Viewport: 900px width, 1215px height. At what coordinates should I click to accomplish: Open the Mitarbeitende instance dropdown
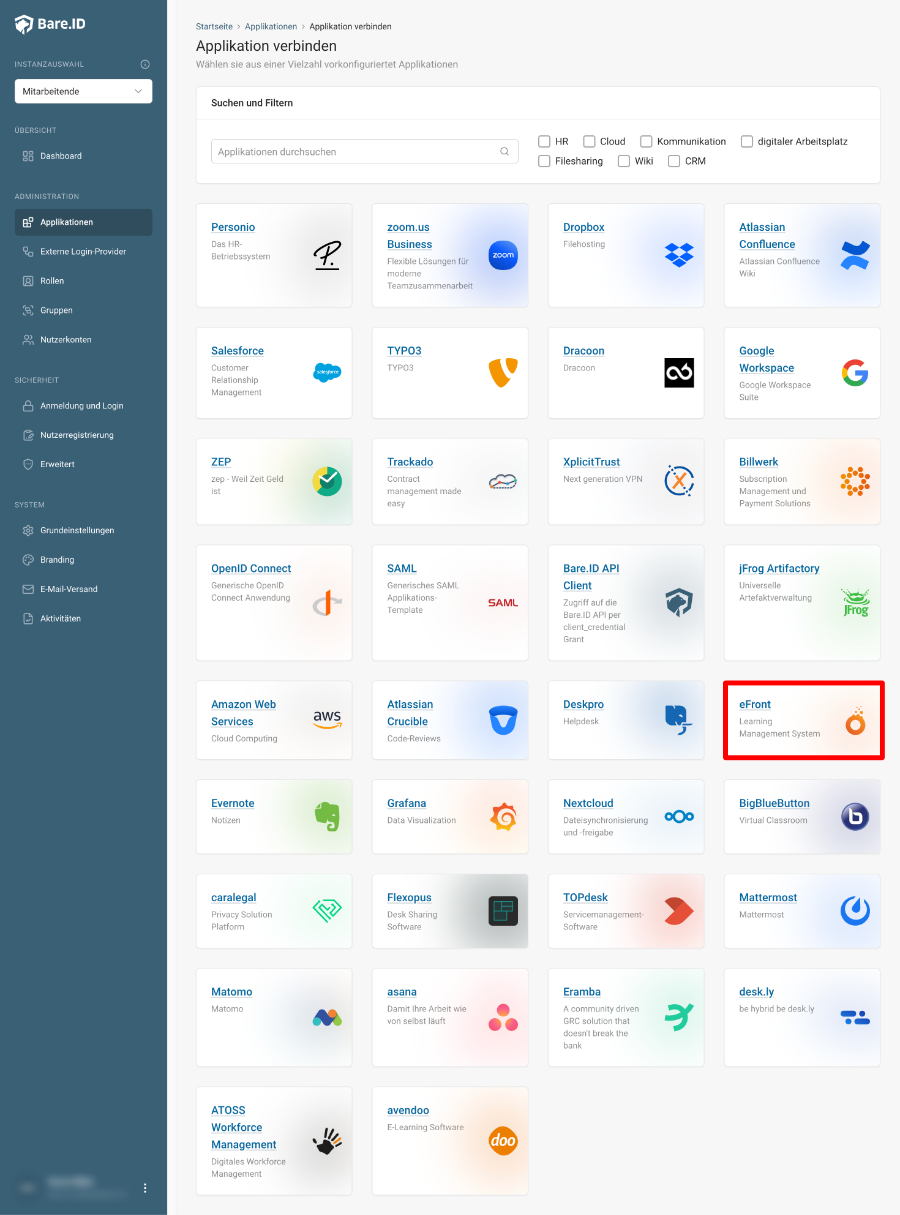83,91
